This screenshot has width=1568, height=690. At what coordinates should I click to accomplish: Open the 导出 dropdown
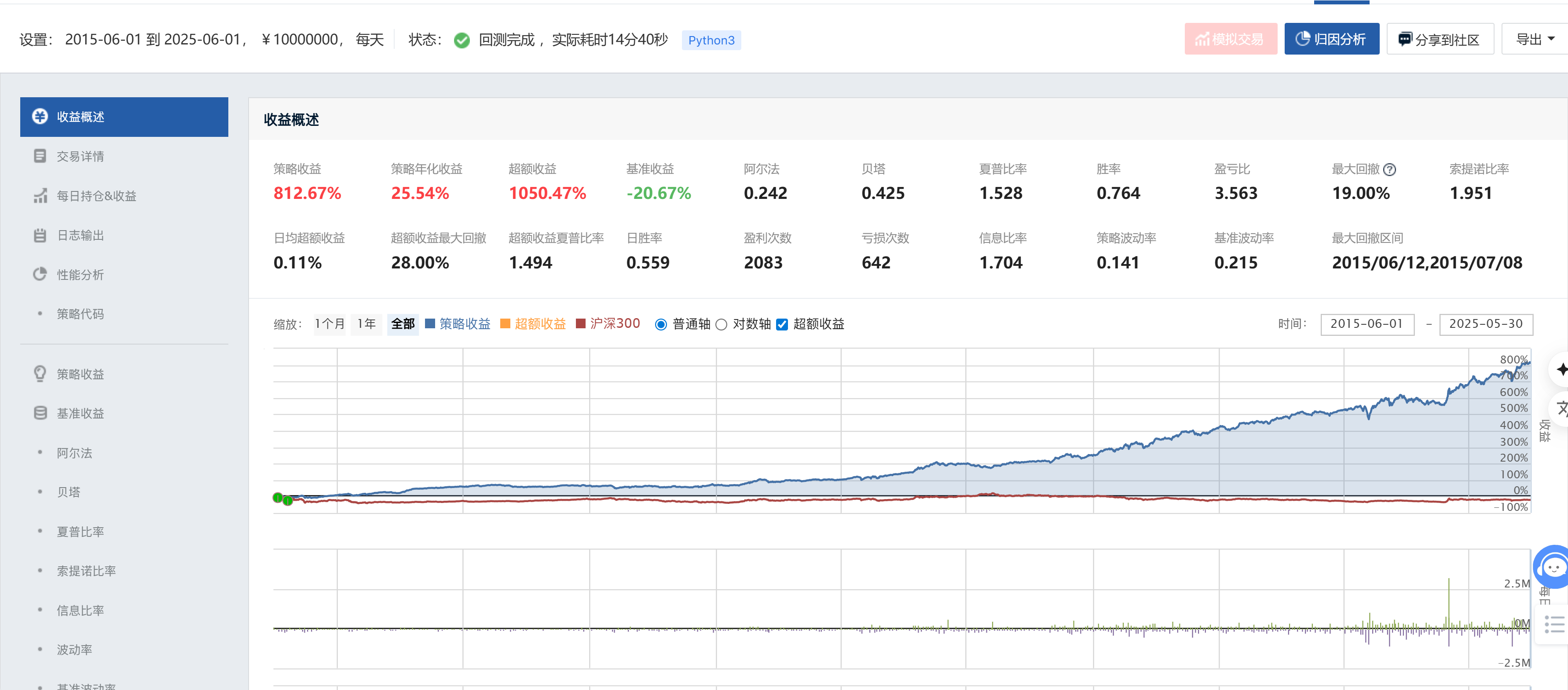pos(1535,40)
